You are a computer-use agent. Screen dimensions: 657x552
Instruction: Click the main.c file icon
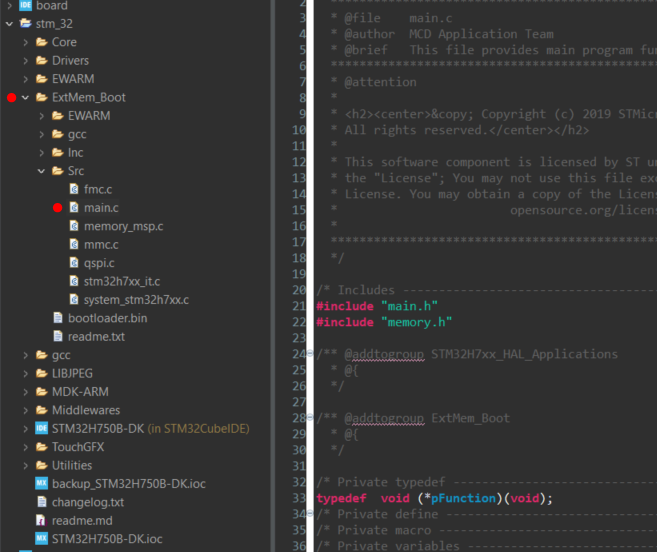click(x=74, y=208)
